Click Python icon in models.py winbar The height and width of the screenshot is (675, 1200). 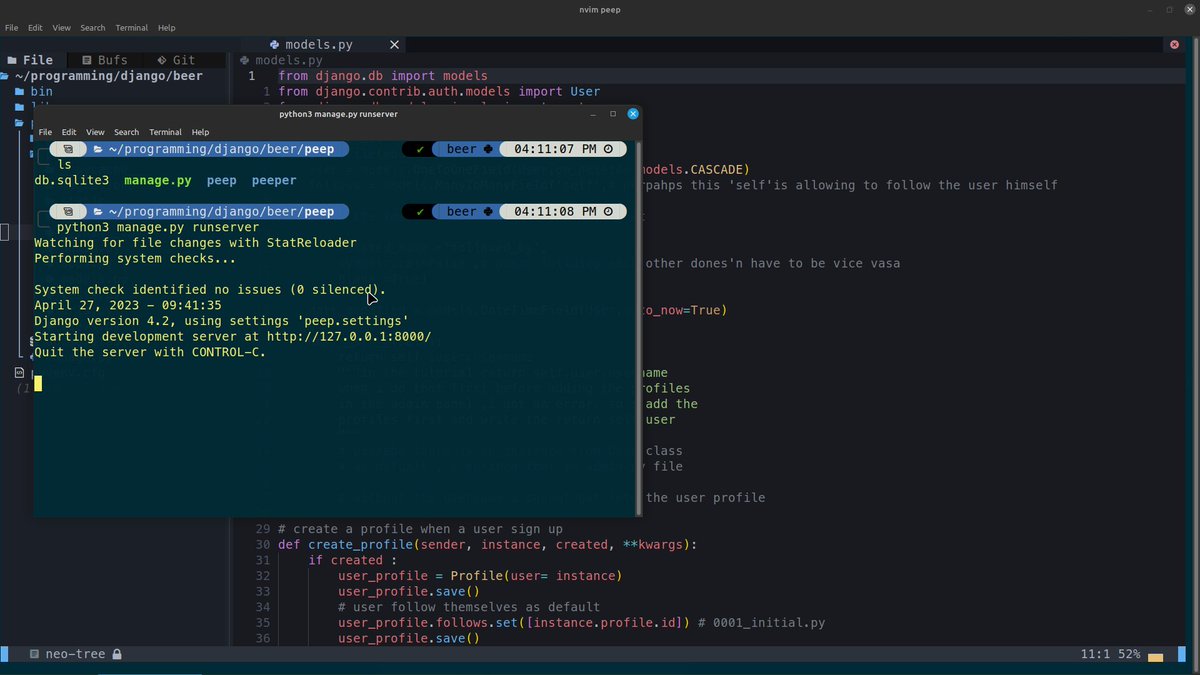(245, 60)
